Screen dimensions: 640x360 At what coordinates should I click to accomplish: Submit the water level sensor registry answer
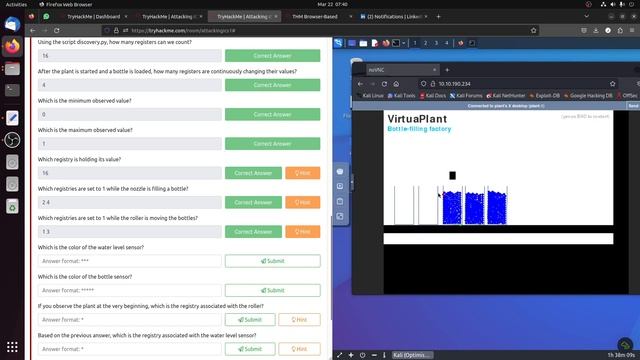point(250,349)
